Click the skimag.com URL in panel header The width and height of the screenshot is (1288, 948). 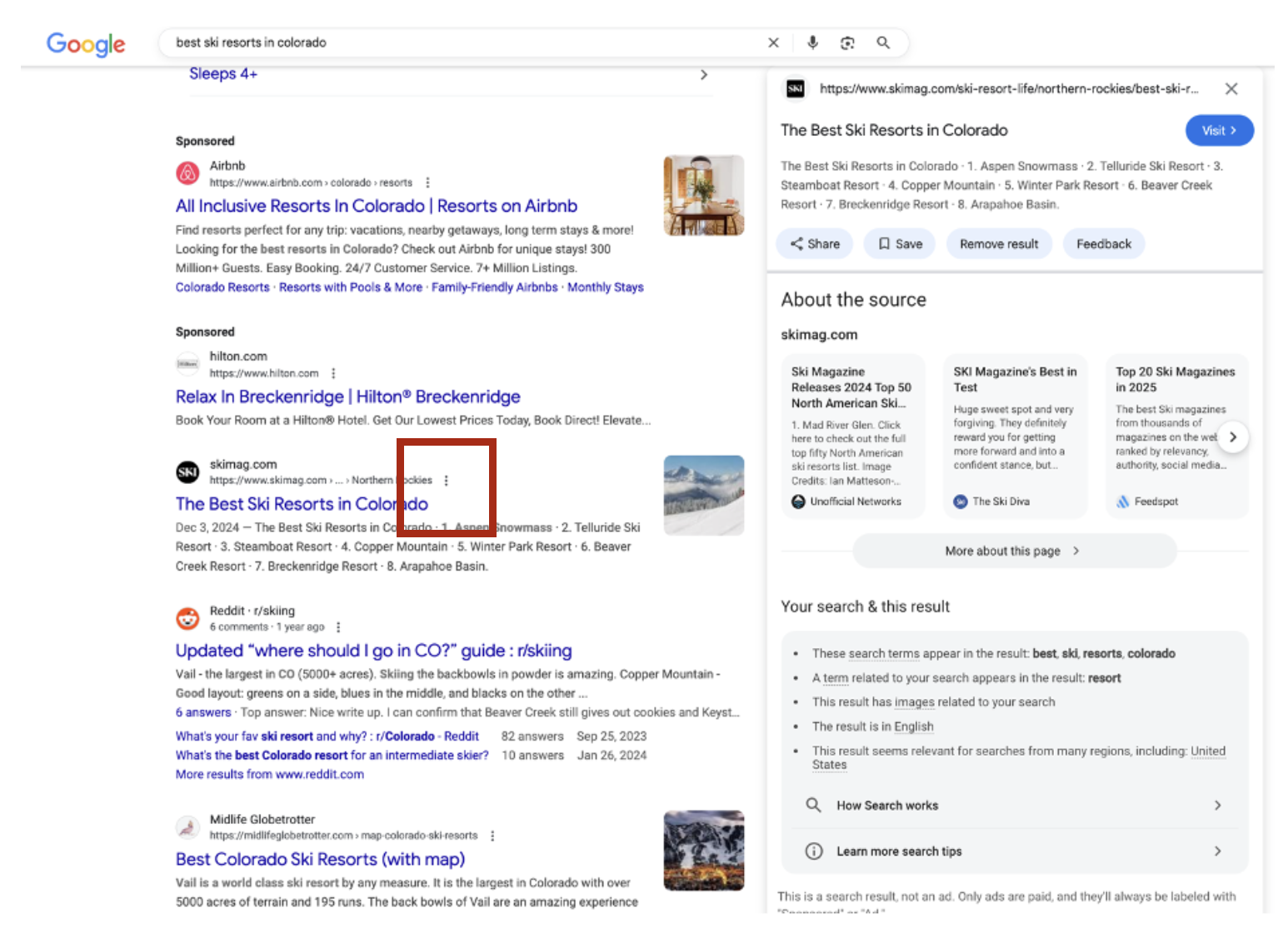[x=1009, y=88]
